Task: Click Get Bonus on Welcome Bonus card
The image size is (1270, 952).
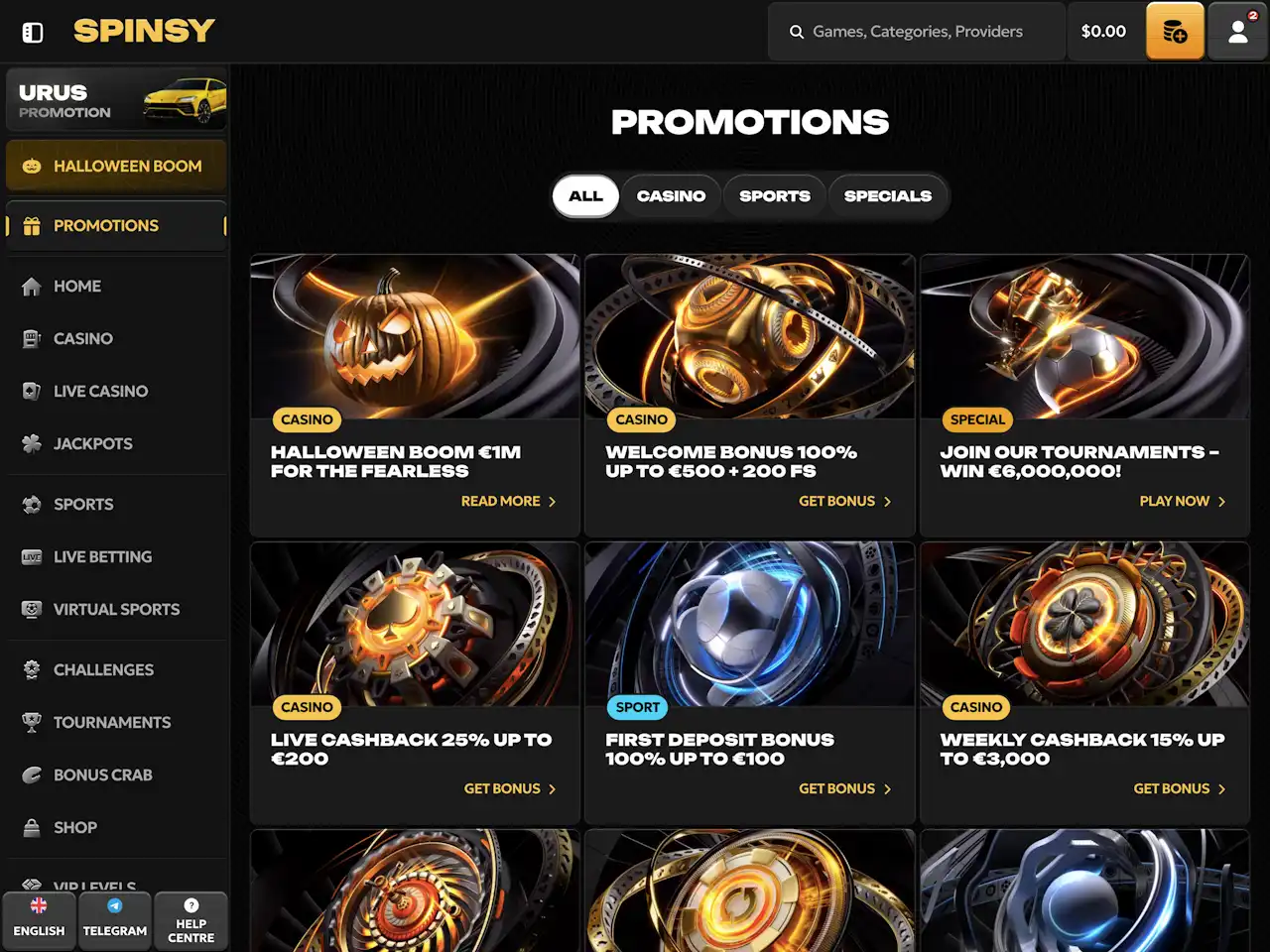Action: [x=845, y=501]
